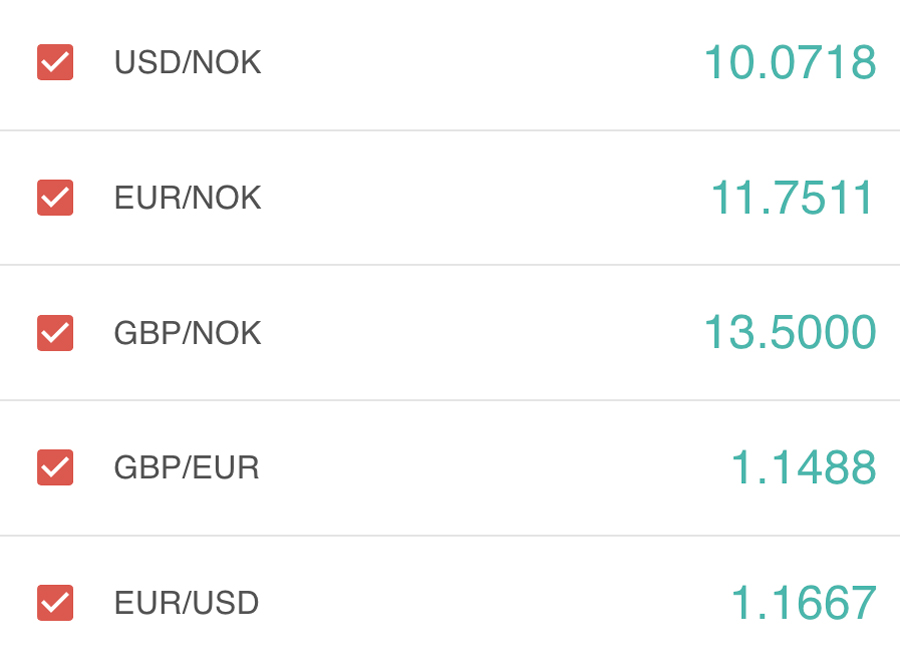Click blank space in the EUR/USD row
Viewport: 900px width, 658px height.
[480, 603]
